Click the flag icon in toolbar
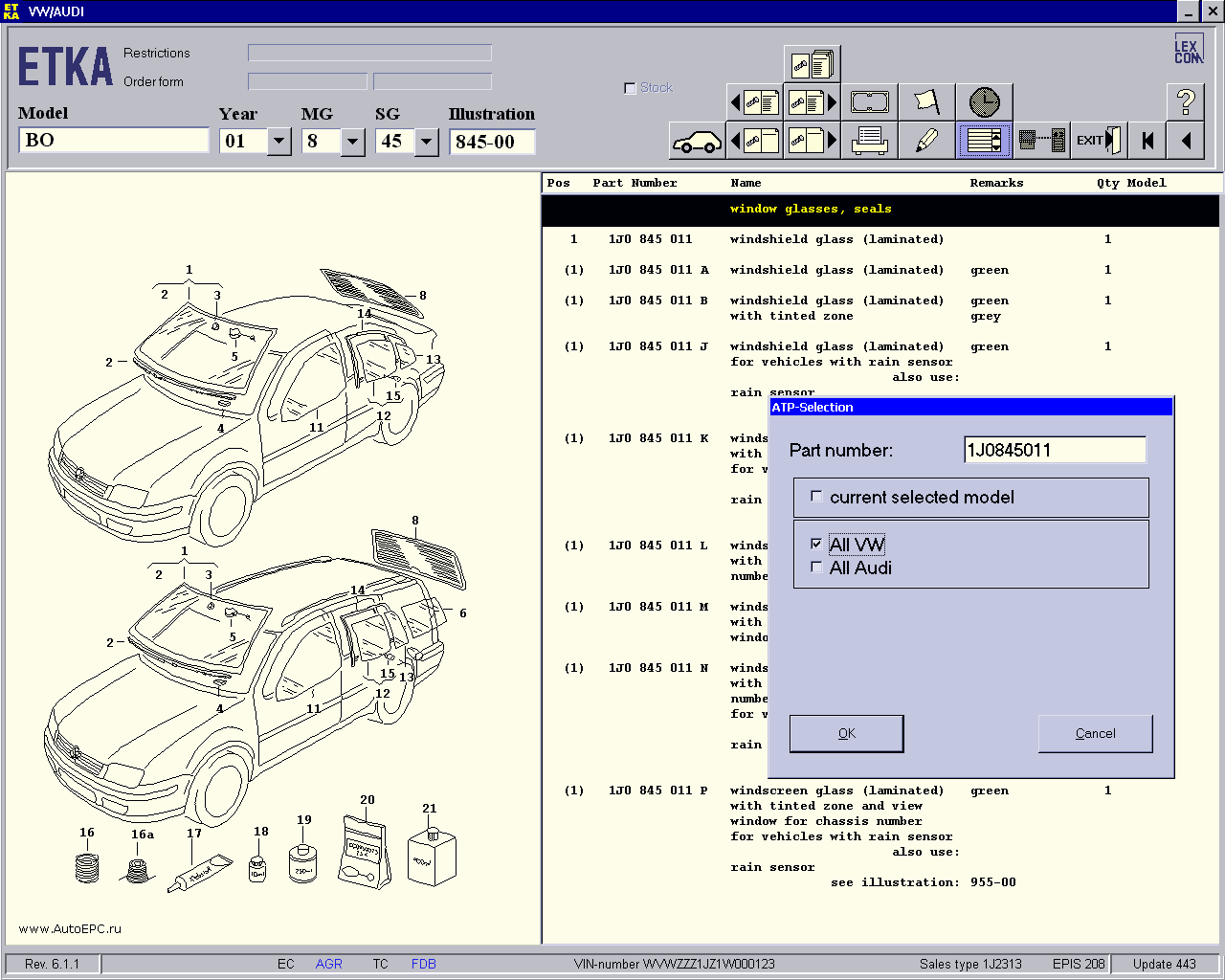The height and width of the screenshot is (980, 1225). point(926,101)
